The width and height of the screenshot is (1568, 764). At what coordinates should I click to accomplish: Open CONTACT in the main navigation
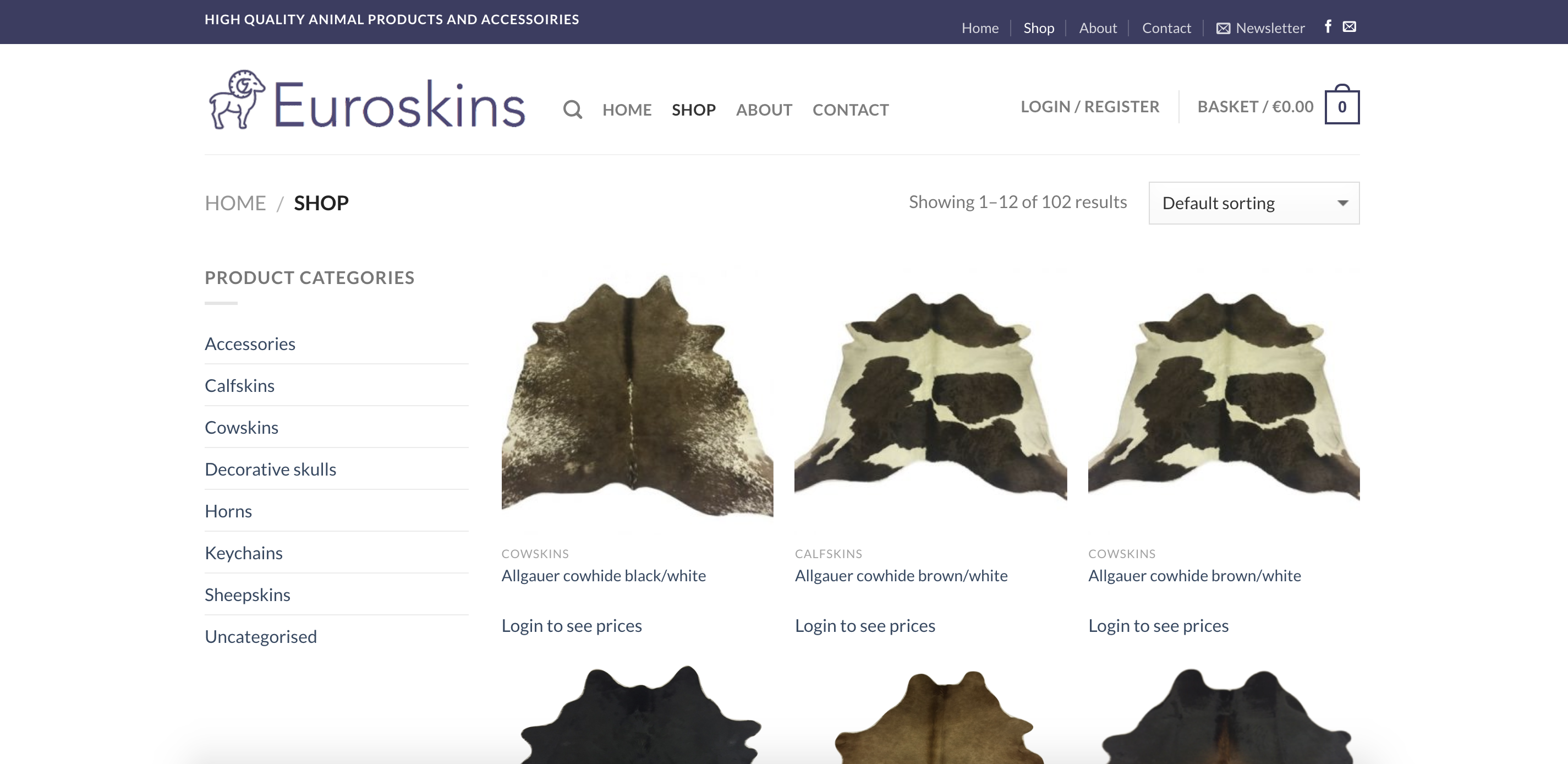click(x=851, y=110)
